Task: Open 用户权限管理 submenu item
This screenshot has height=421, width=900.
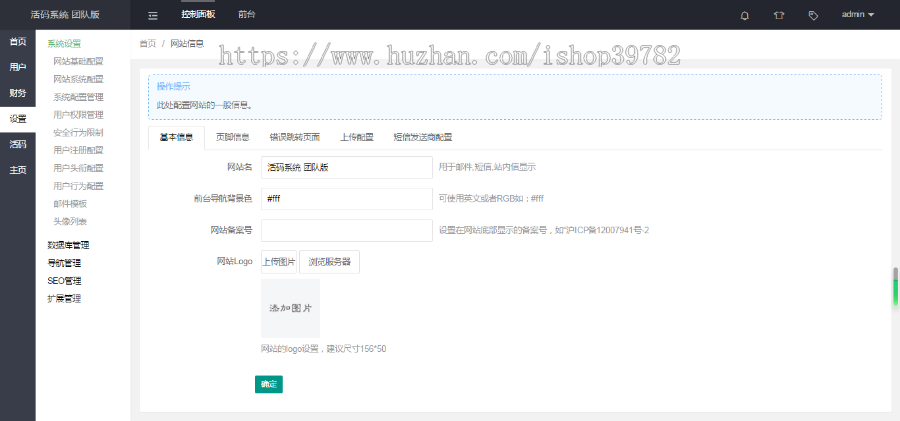Action: pos(78,115)
